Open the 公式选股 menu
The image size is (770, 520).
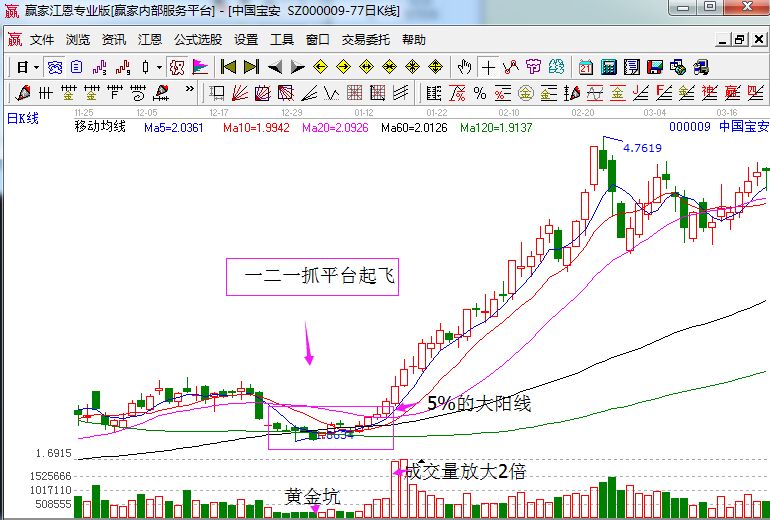pyautogui.click(x=198, y=40)
